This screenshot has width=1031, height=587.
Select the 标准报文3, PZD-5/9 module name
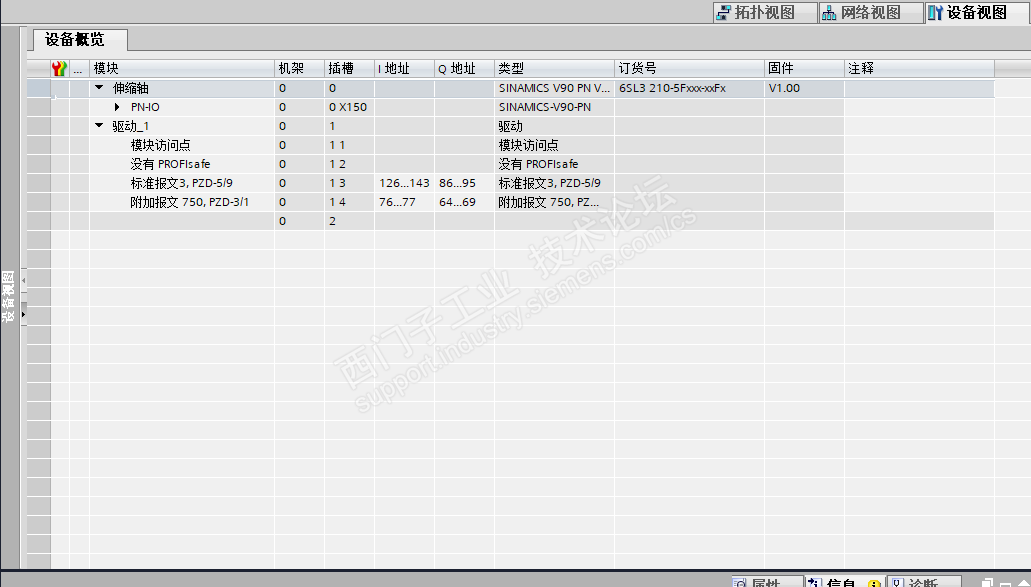tap(181, 183)
